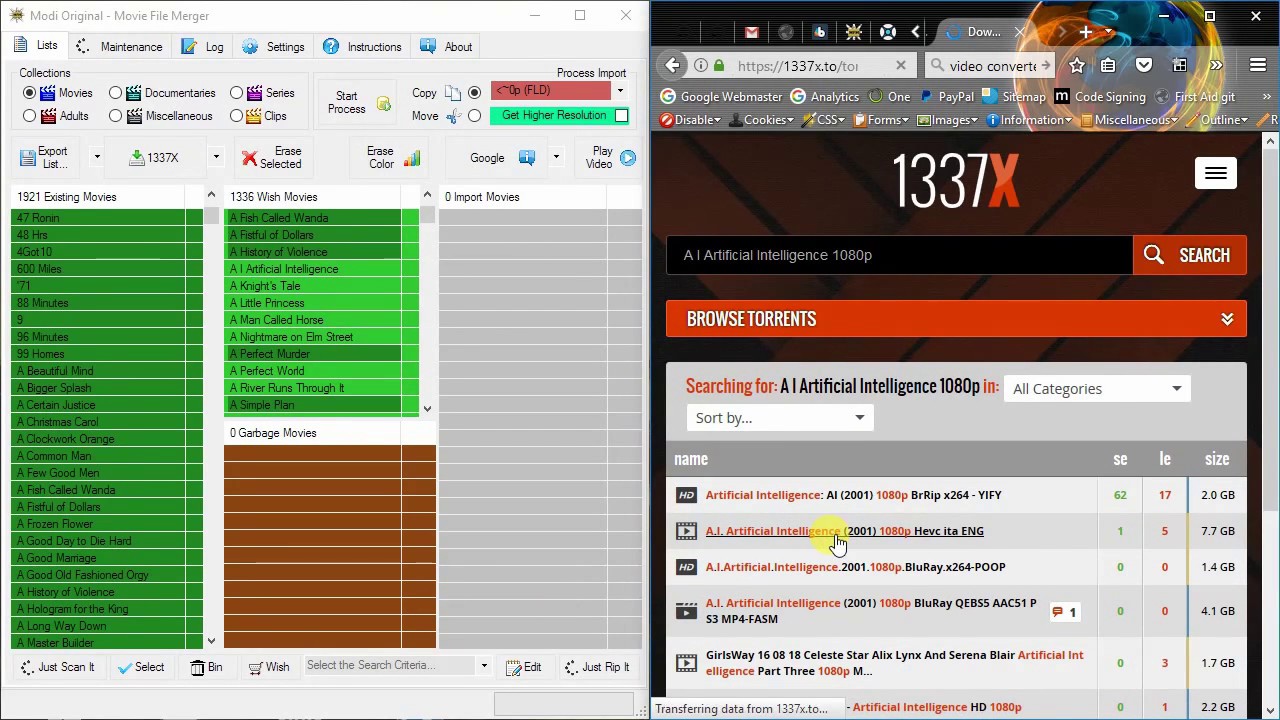Open the Export List dropdown arrow
Viewport: 1280px width, 720px height.
97,158
